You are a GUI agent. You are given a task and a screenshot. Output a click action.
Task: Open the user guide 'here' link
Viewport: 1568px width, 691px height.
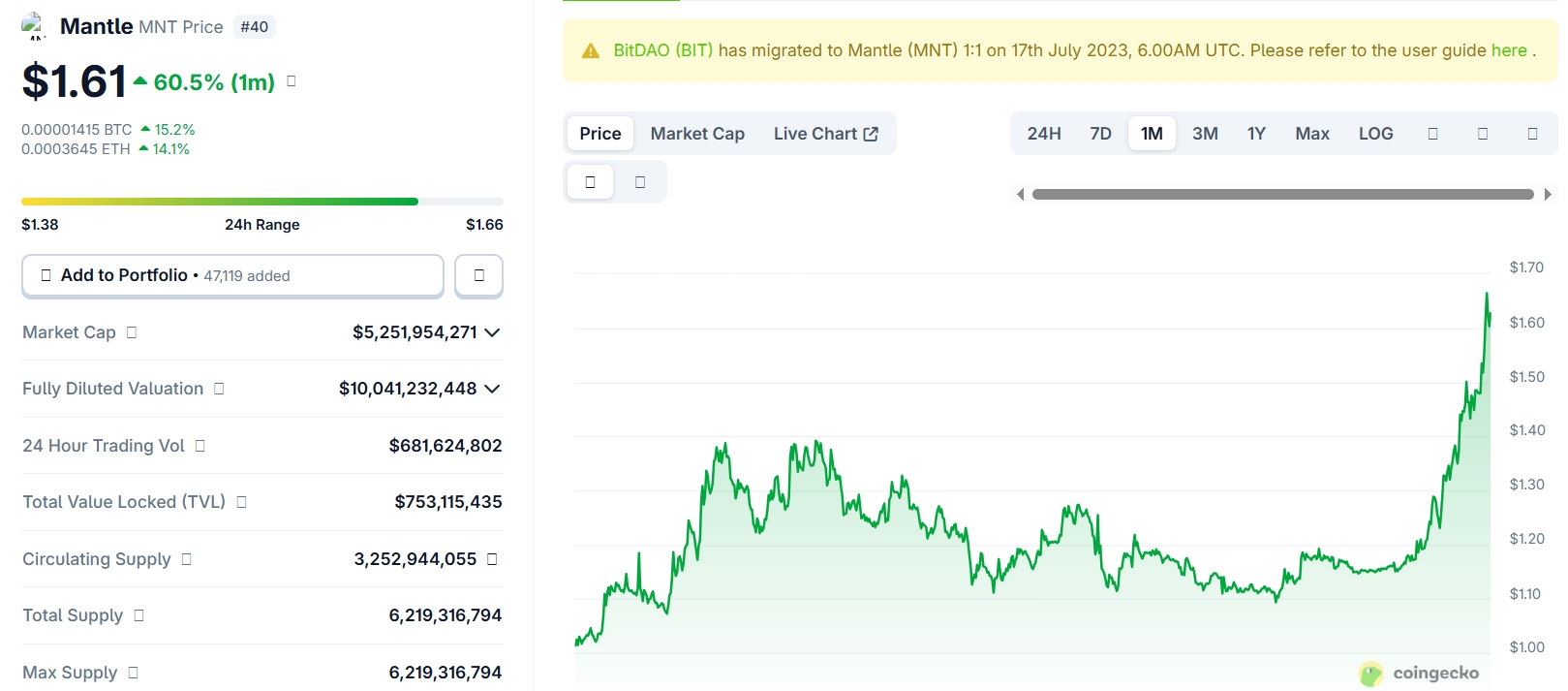1508,50
